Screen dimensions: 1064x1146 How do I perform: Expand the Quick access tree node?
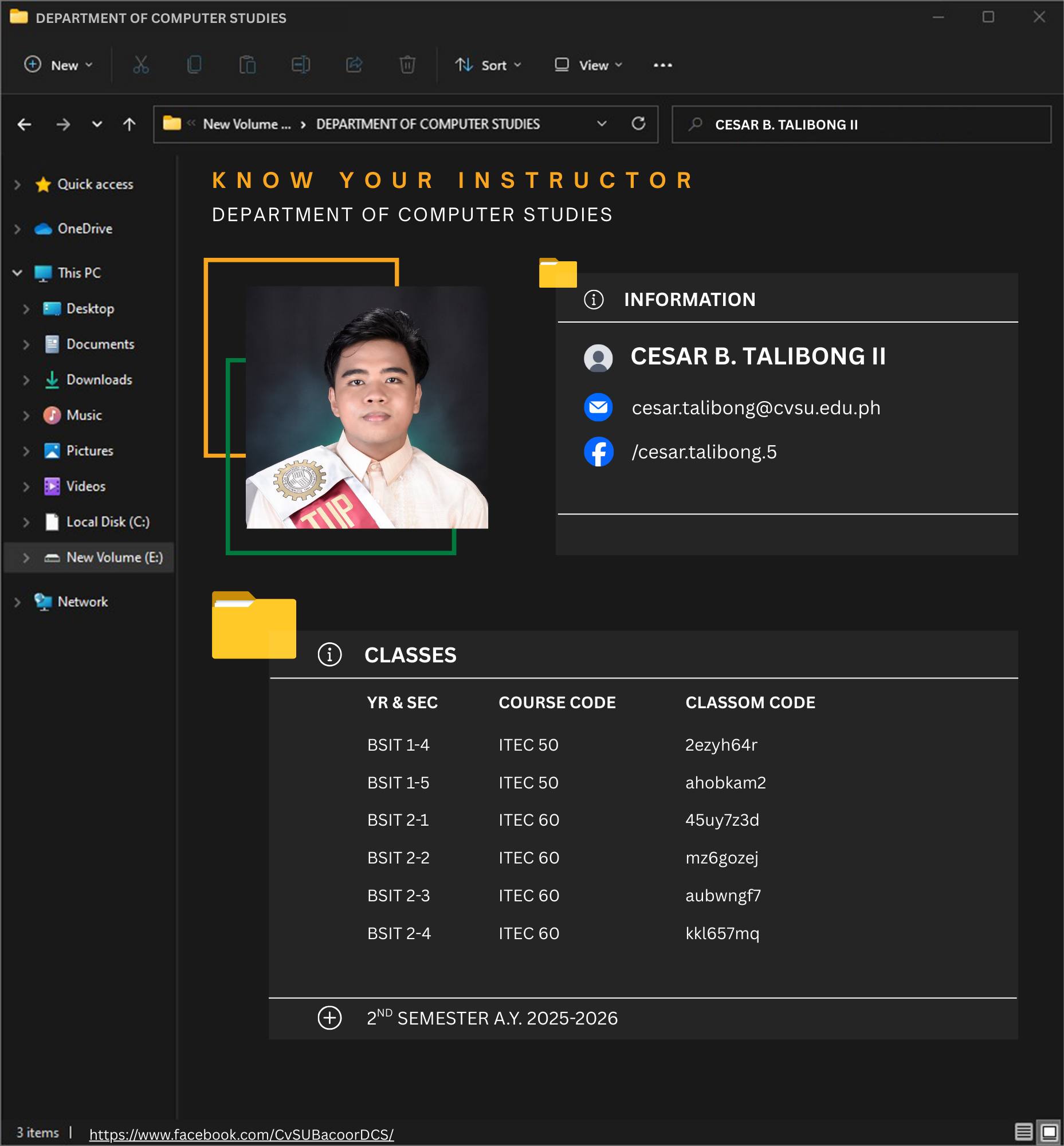pyautogui.click(x=17, y=185)
